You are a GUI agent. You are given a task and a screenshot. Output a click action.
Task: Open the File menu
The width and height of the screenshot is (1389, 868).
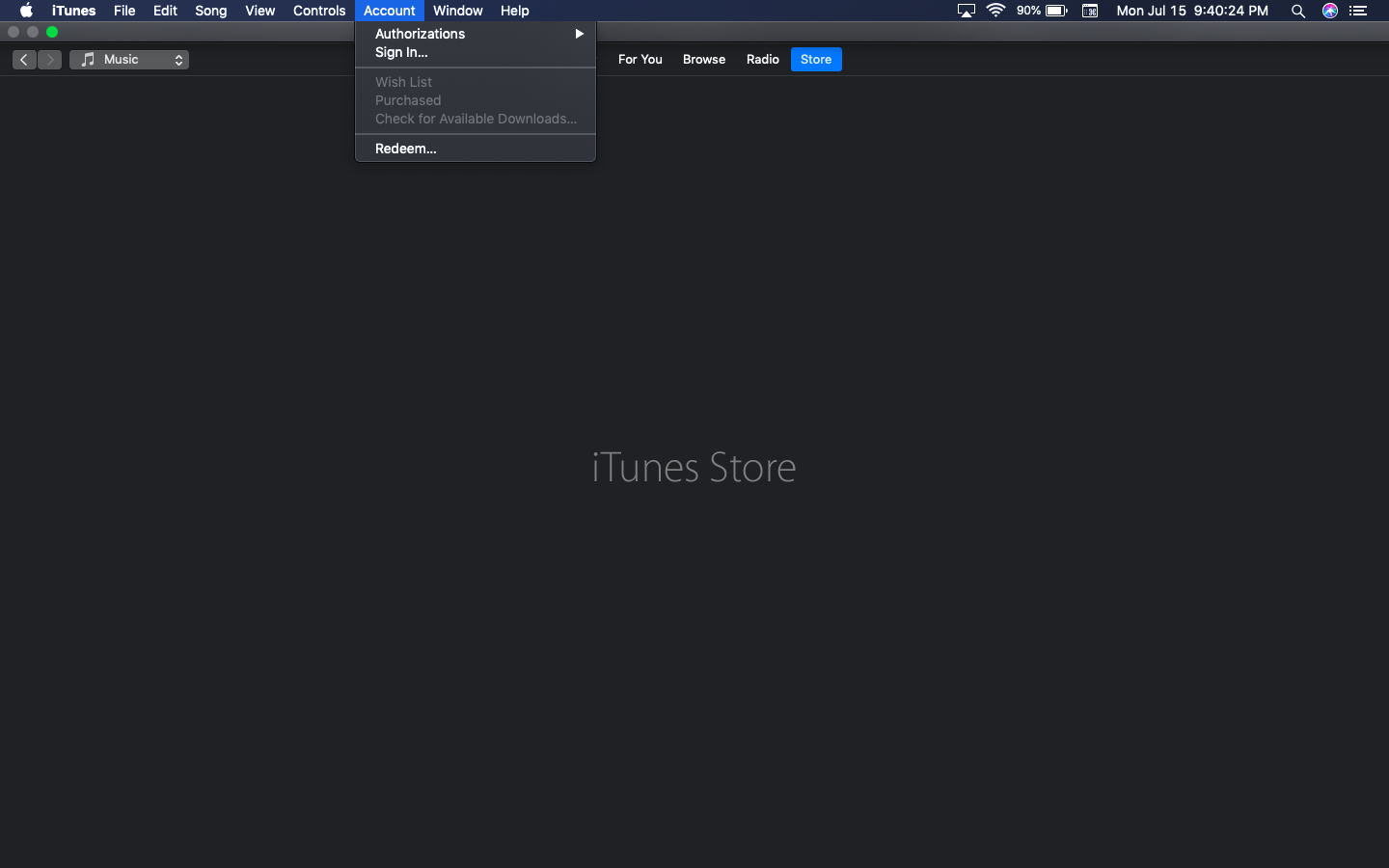pyautogui.click(x=124, y=11)
